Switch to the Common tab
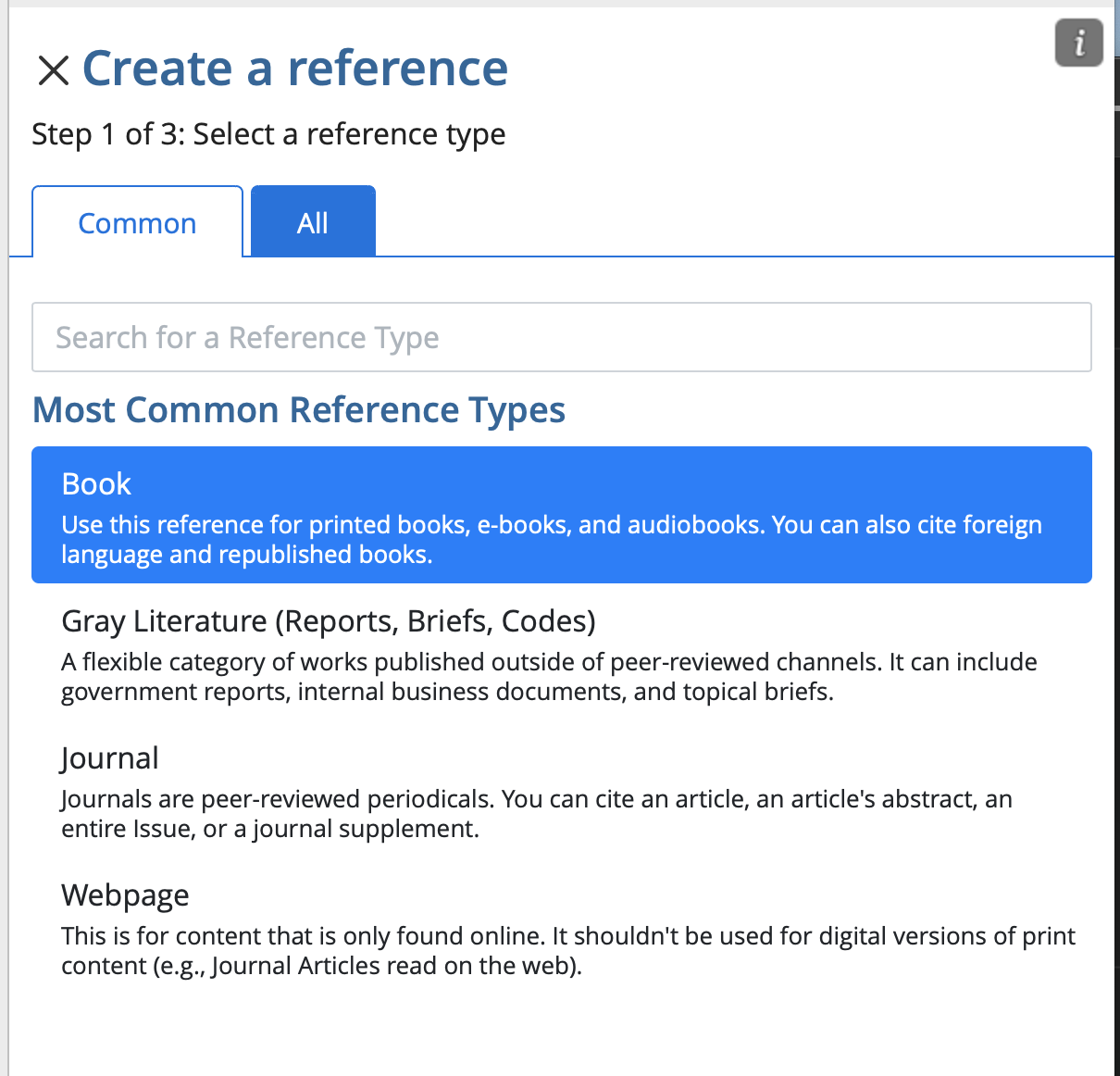Viewport: 1120px width, 1076px height. (137, 223)
